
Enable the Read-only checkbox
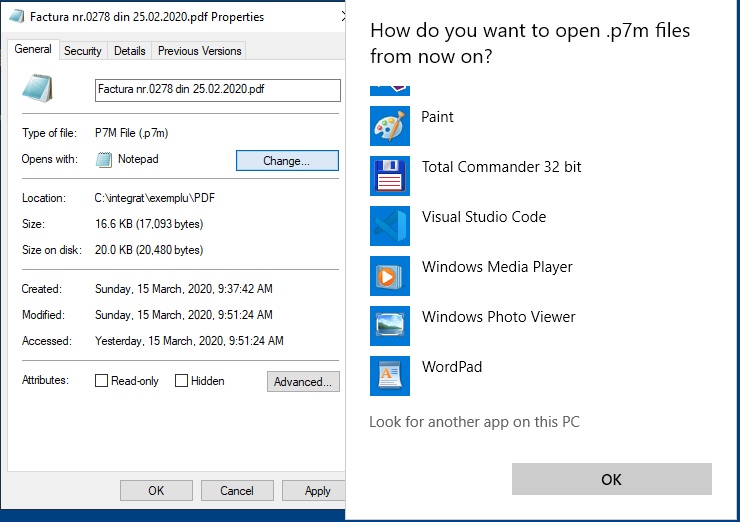pos(101,380)
